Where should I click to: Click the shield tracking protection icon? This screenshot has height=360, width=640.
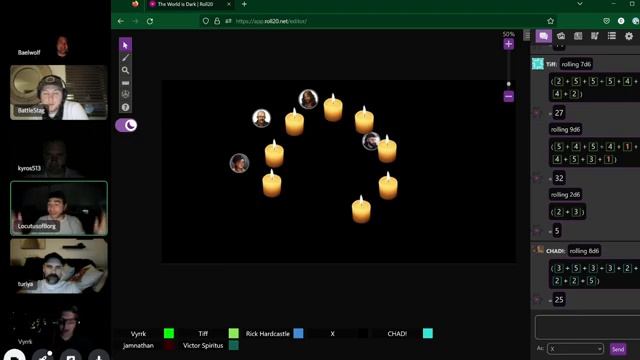click(x=206, y=21)
